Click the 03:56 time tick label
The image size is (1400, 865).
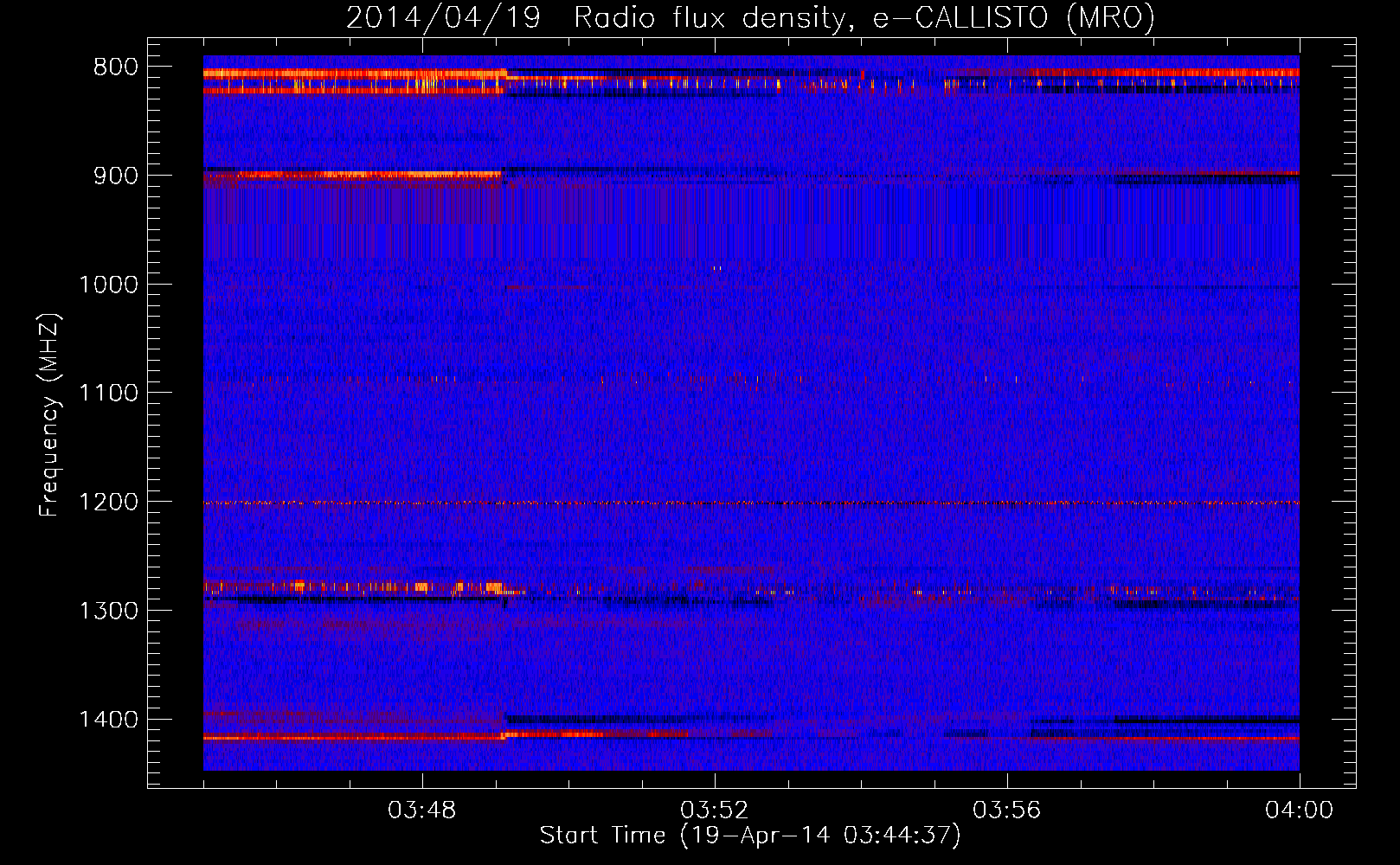click(1007, 811)
